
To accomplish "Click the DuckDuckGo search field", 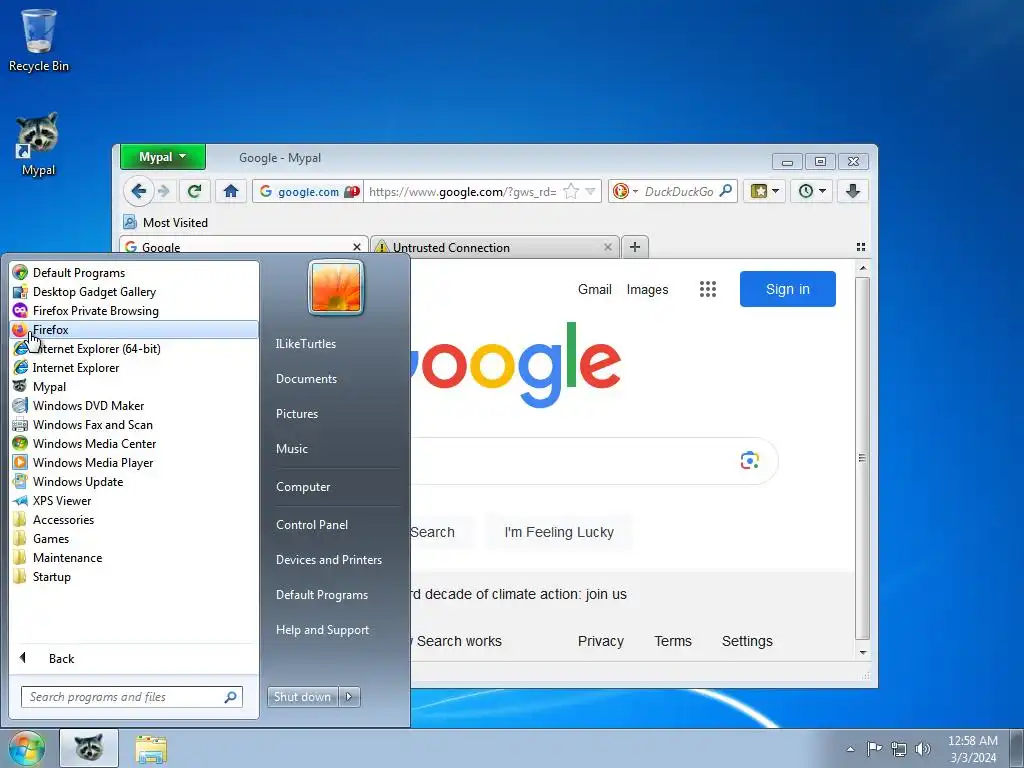I will (x=679, y=191).
